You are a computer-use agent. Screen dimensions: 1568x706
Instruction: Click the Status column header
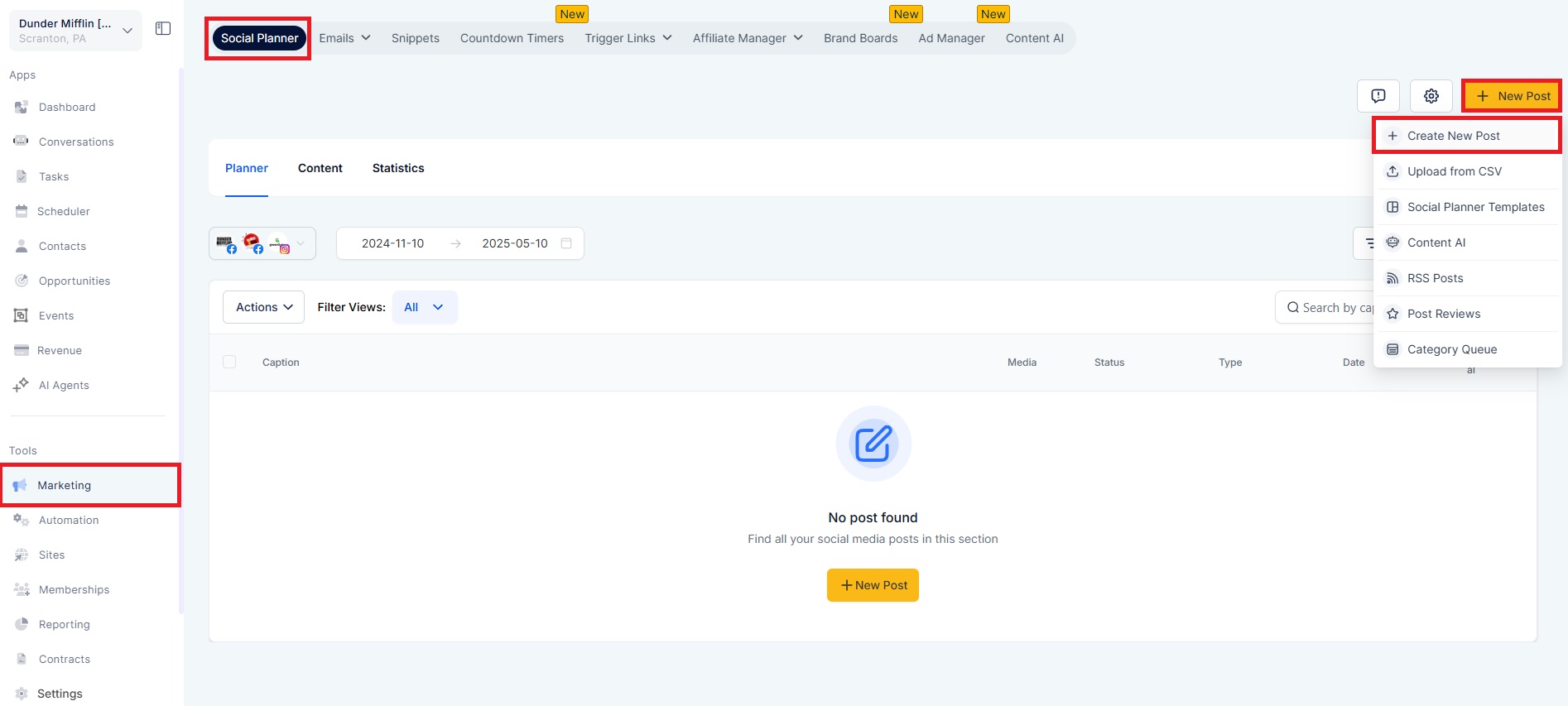[1109, 363]
